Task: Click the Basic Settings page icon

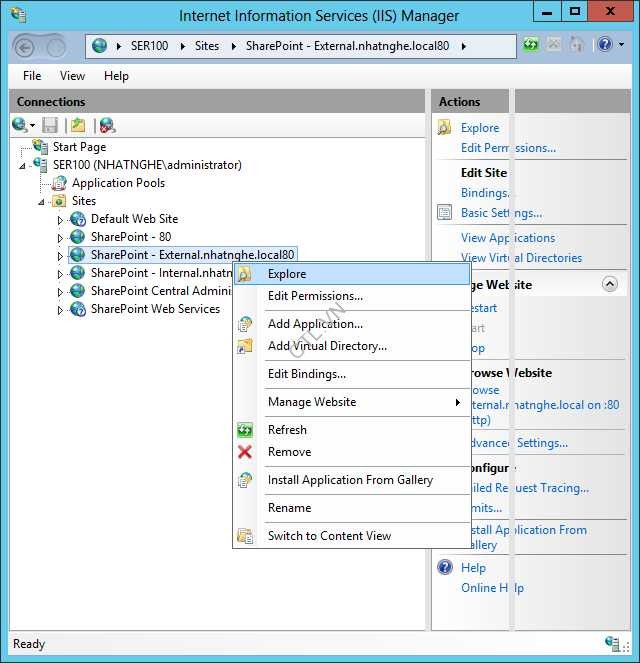Action: tap(444, 212)
